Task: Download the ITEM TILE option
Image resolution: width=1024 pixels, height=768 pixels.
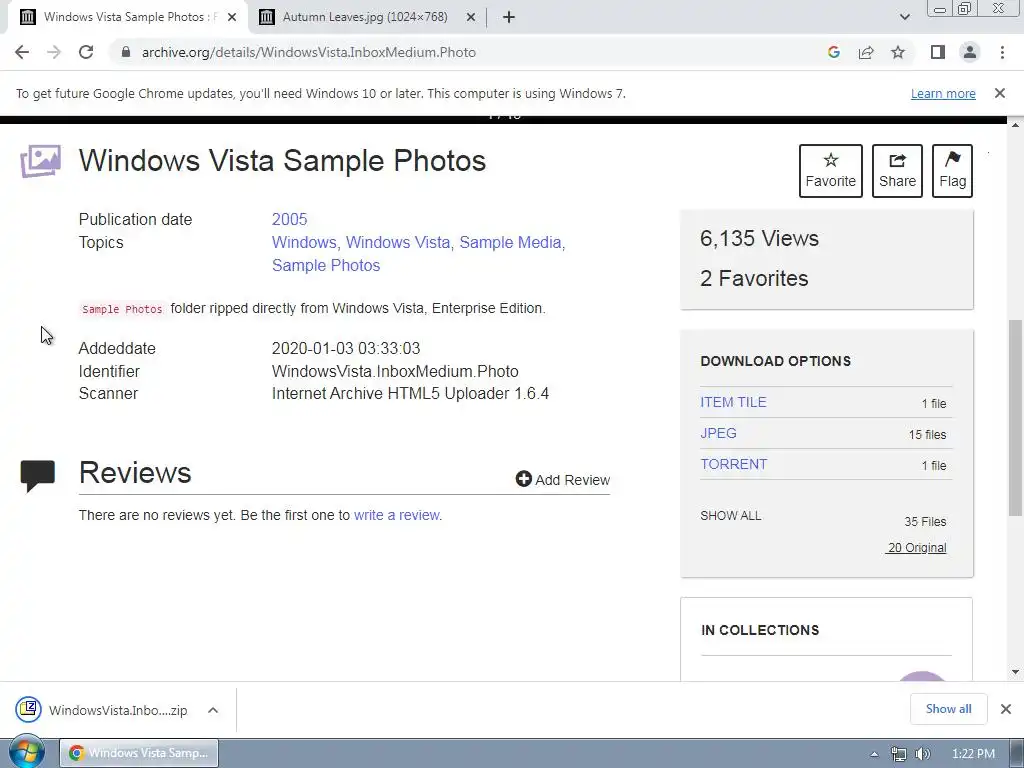Action: (733, 402)
